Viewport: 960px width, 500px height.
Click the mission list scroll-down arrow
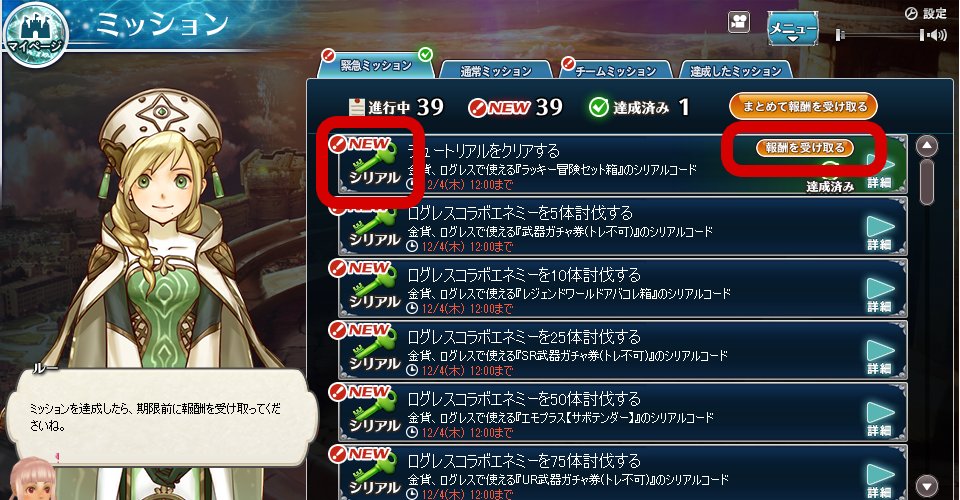coord(927,486)
